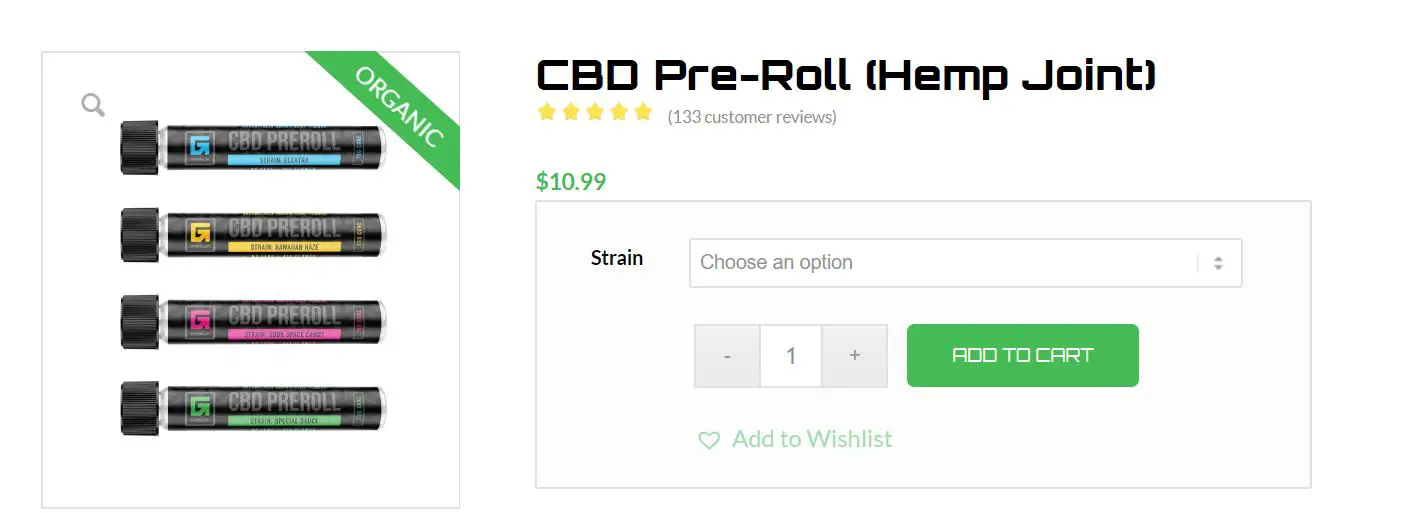This screenshot has height=513, width=1401.
Task: Click the quantity input field showing 1
Action: pos(791,355)
